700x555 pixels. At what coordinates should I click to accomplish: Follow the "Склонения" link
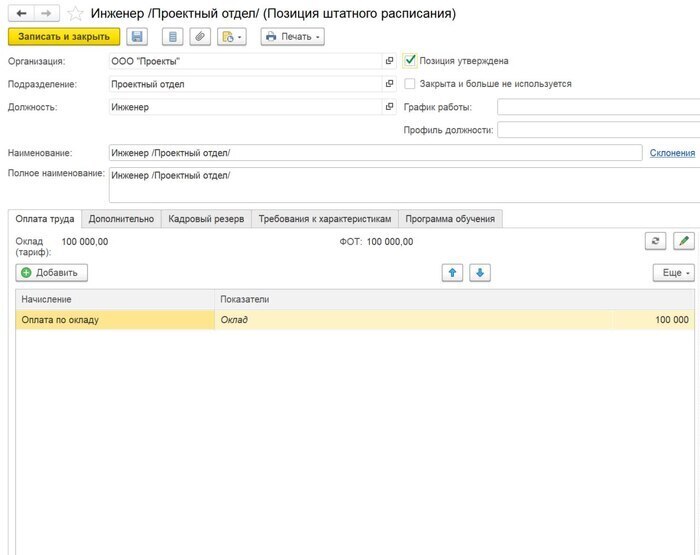672,153
